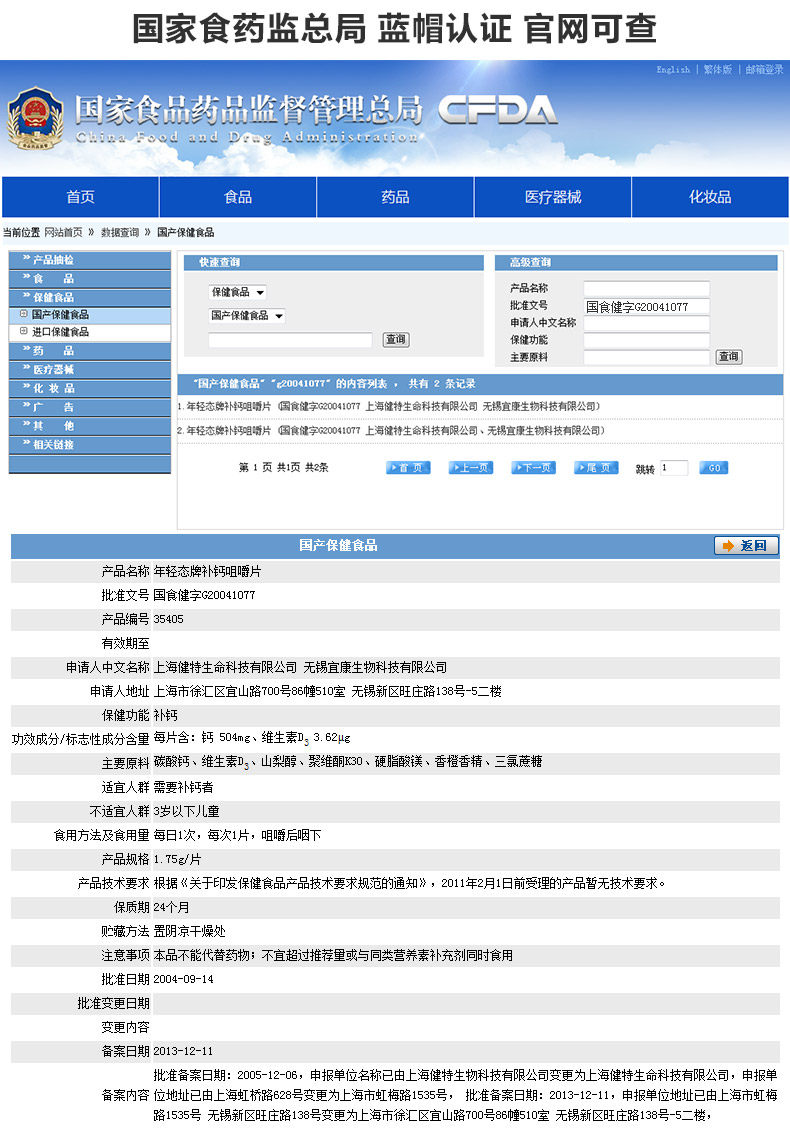Go to 上一页 previous results page
This screenshot has height=1135, width=790.
point(471,468)
